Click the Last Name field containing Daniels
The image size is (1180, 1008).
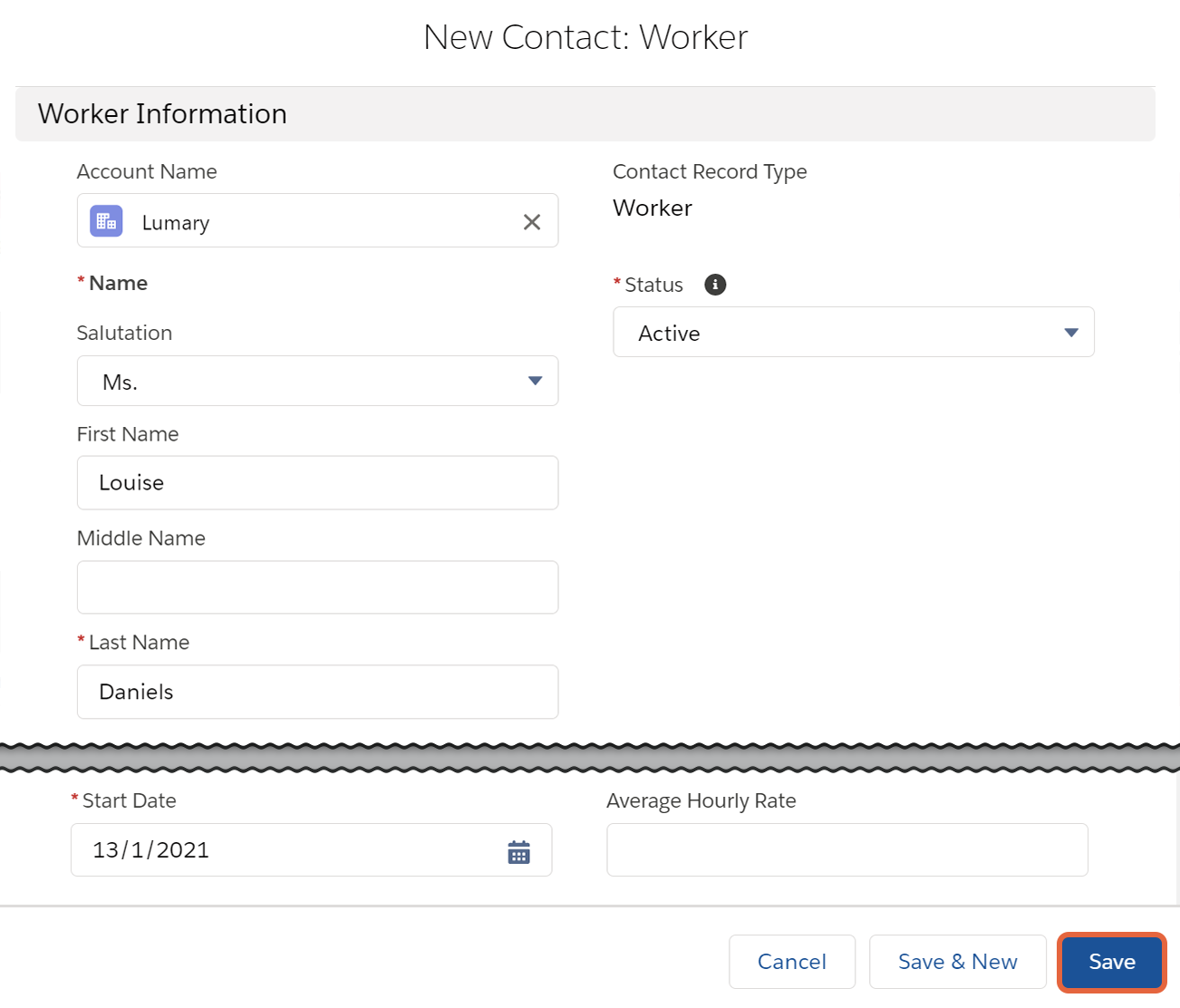pyautogui.click(x=317, y=692)
